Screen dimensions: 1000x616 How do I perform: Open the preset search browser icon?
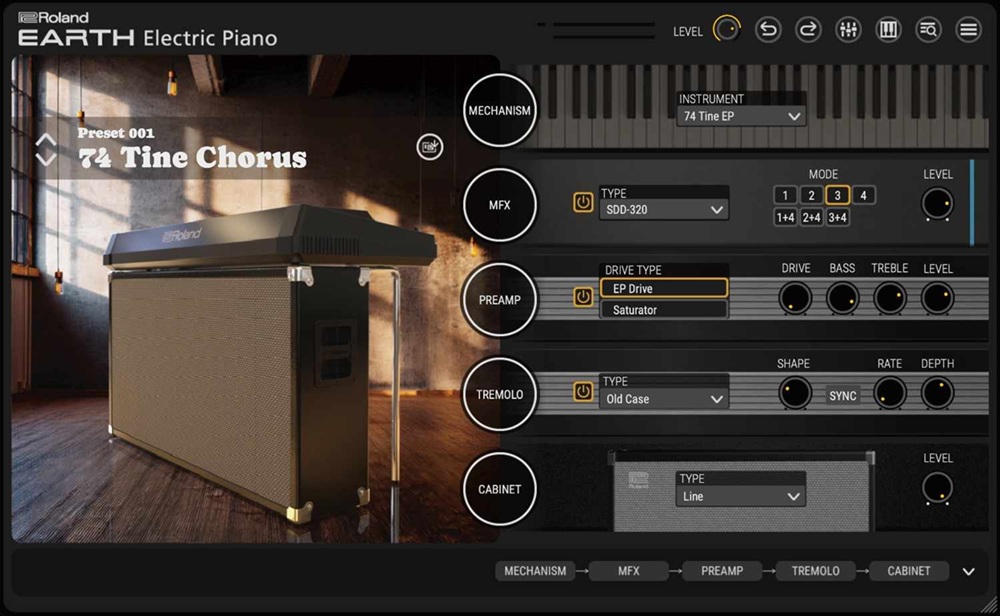(928, 29)
